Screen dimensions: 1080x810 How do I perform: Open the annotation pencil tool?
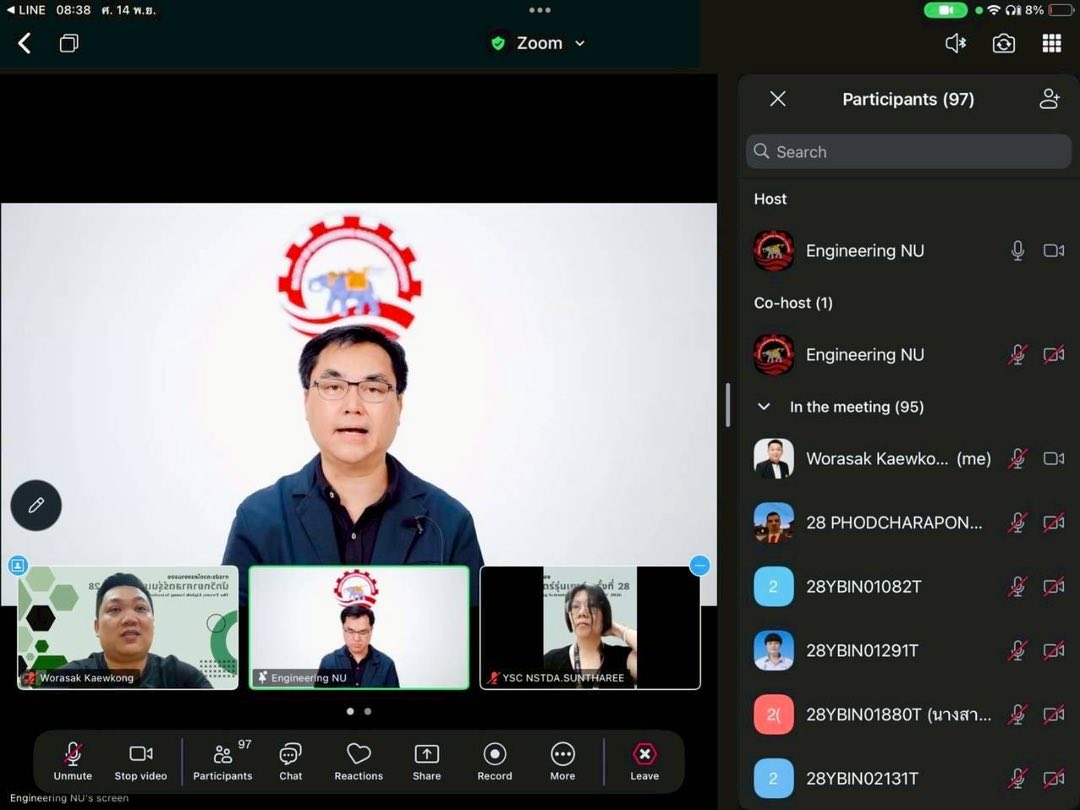(36, 505)
